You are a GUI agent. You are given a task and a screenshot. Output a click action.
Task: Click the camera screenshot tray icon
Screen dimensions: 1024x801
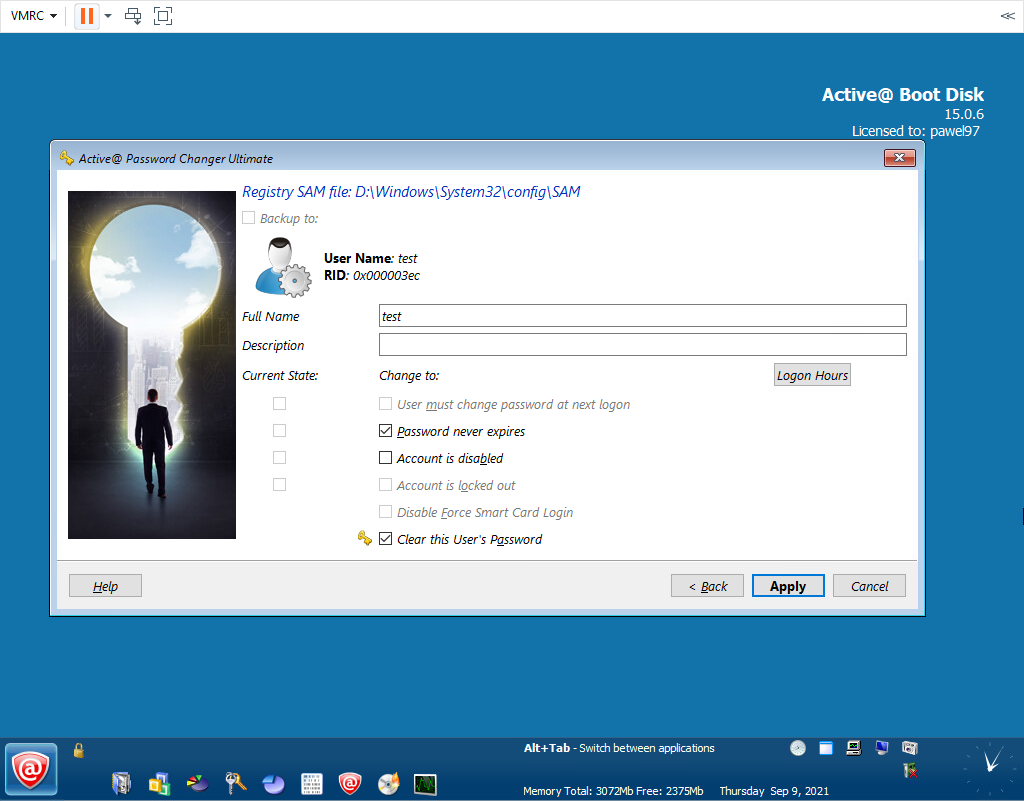click(x=910, y=748)
